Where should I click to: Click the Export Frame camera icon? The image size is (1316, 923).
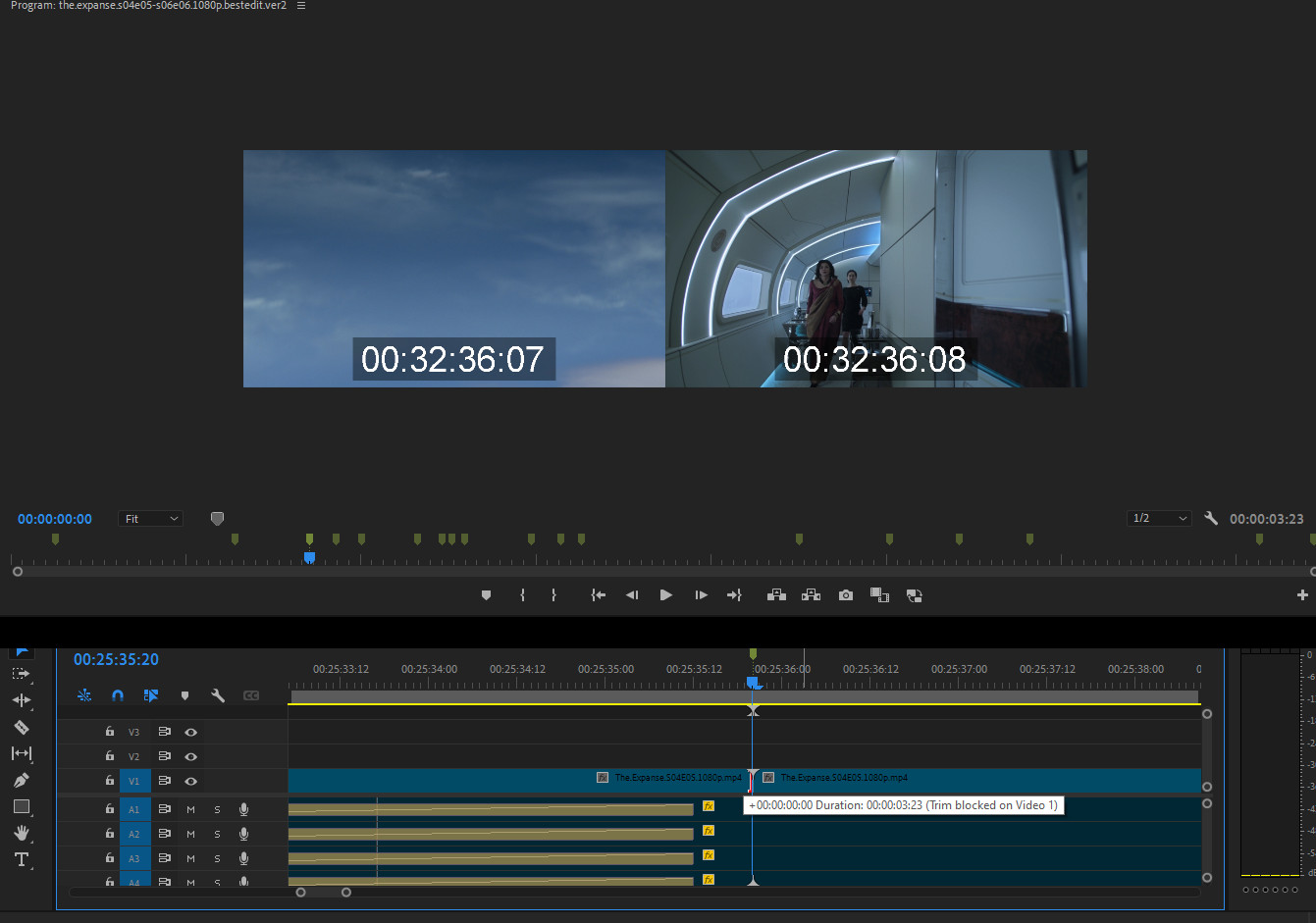pos(845,595)
